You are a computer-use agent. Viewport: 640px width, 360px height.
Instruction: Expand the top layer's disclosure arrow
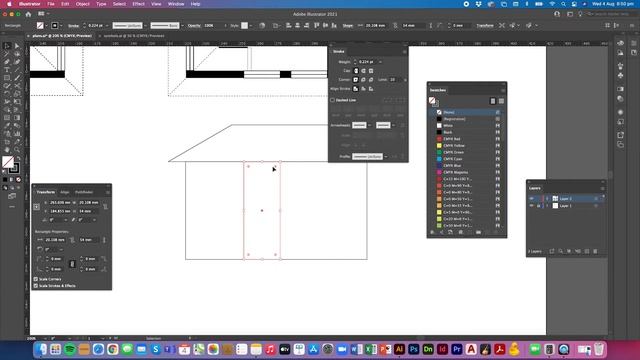pyautogui.click(x=547, y=199)
